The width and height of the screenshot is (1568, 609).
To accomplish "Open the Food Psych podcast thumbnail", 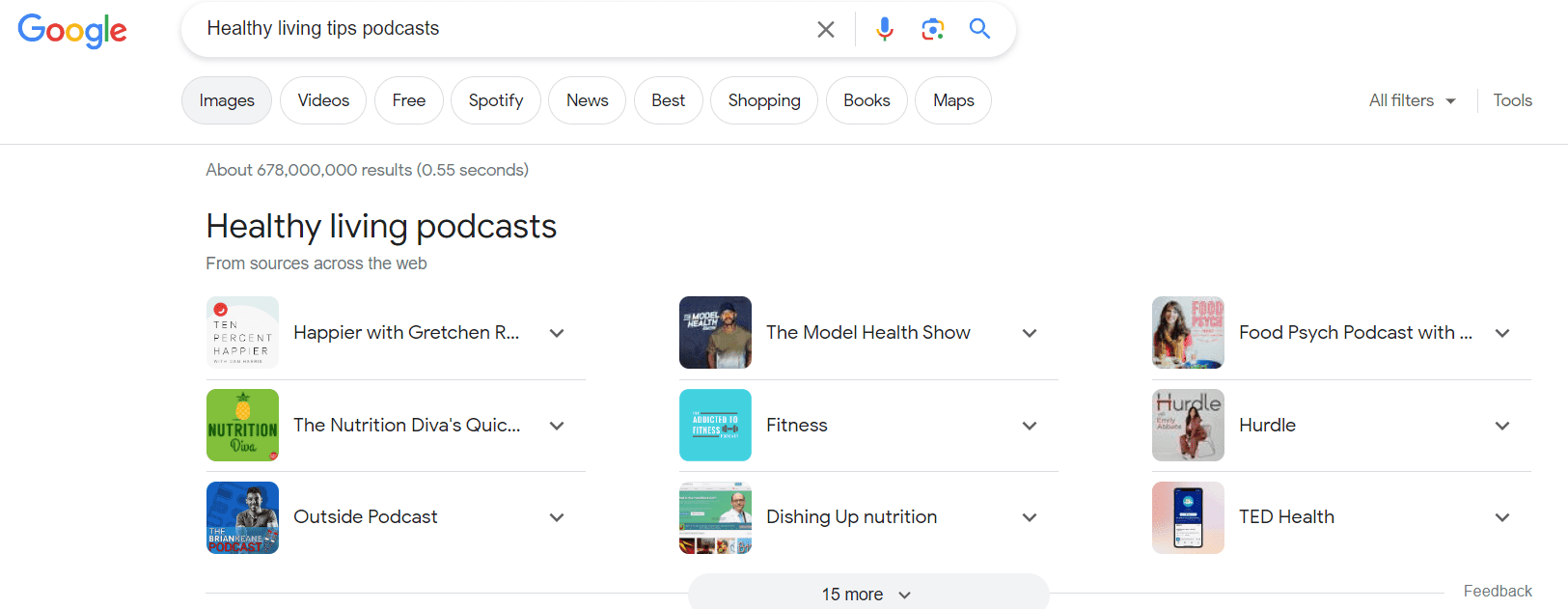I will 1188,333.
